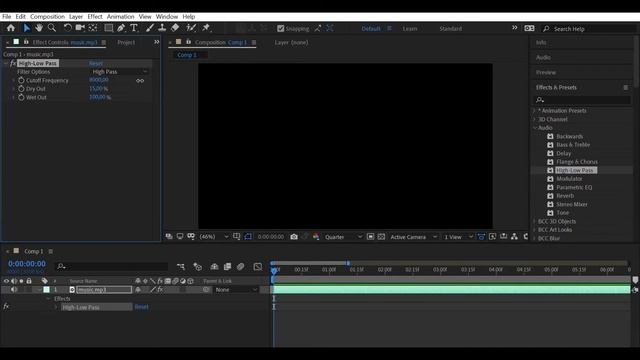The image size is (640, 360).
Task: Open the magnification 46% dropdown
Action: point(213,237)
